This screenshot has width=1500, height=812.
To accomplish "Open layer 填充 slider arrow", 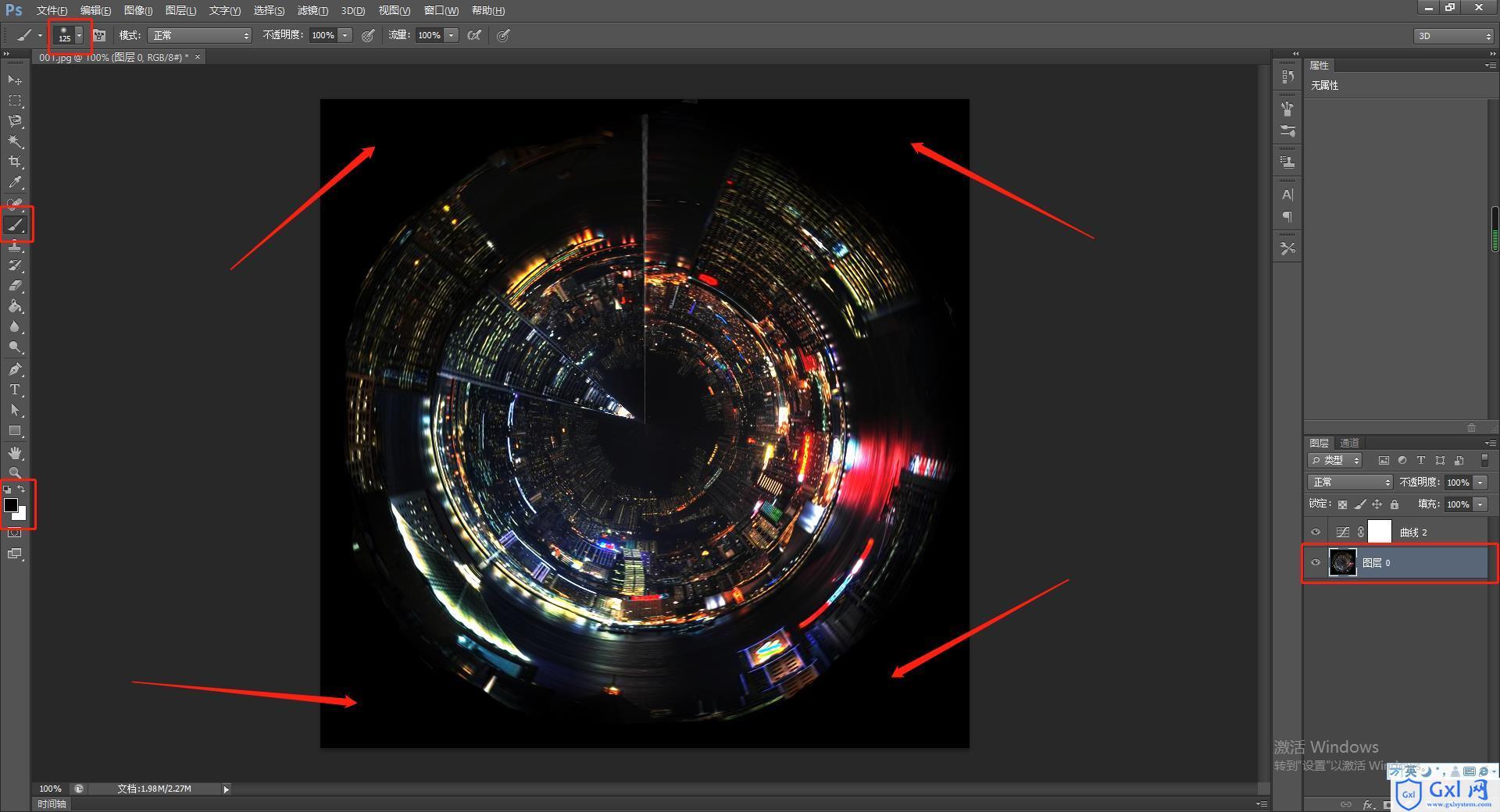I will tap(1480, 504).
